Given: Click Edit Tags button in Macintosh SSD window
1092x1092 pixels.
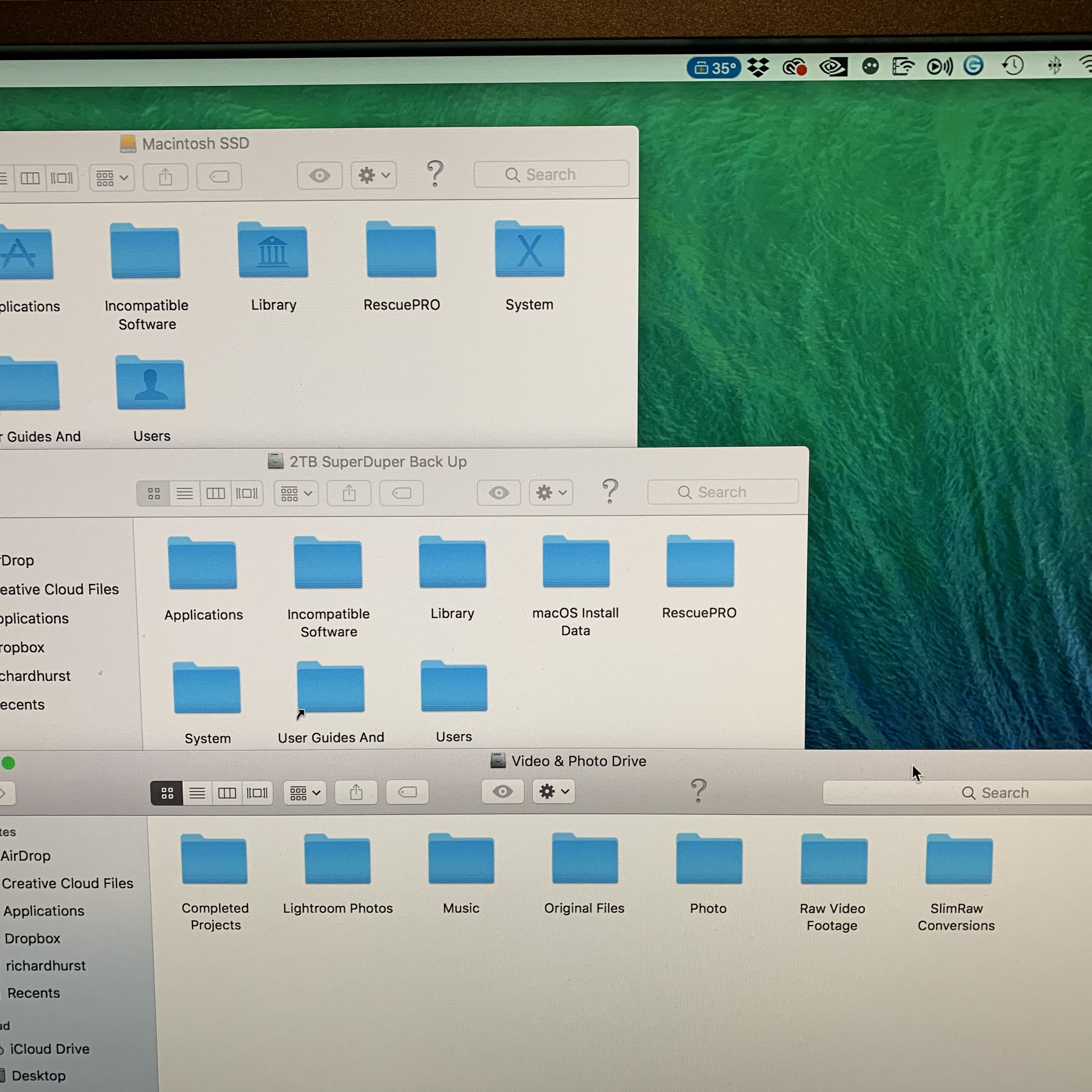Looking at the screenshot, I should point(219,177).
